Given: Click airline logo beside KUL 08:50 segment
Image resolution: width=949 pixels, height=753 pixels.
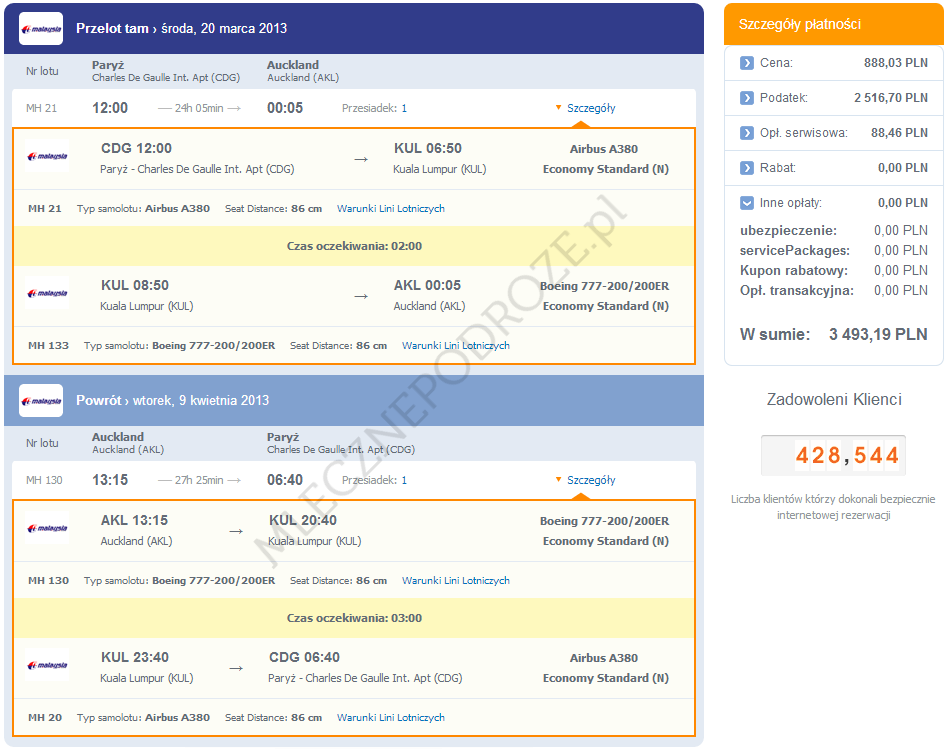Looking at the screenshot, I should (47, 294).
